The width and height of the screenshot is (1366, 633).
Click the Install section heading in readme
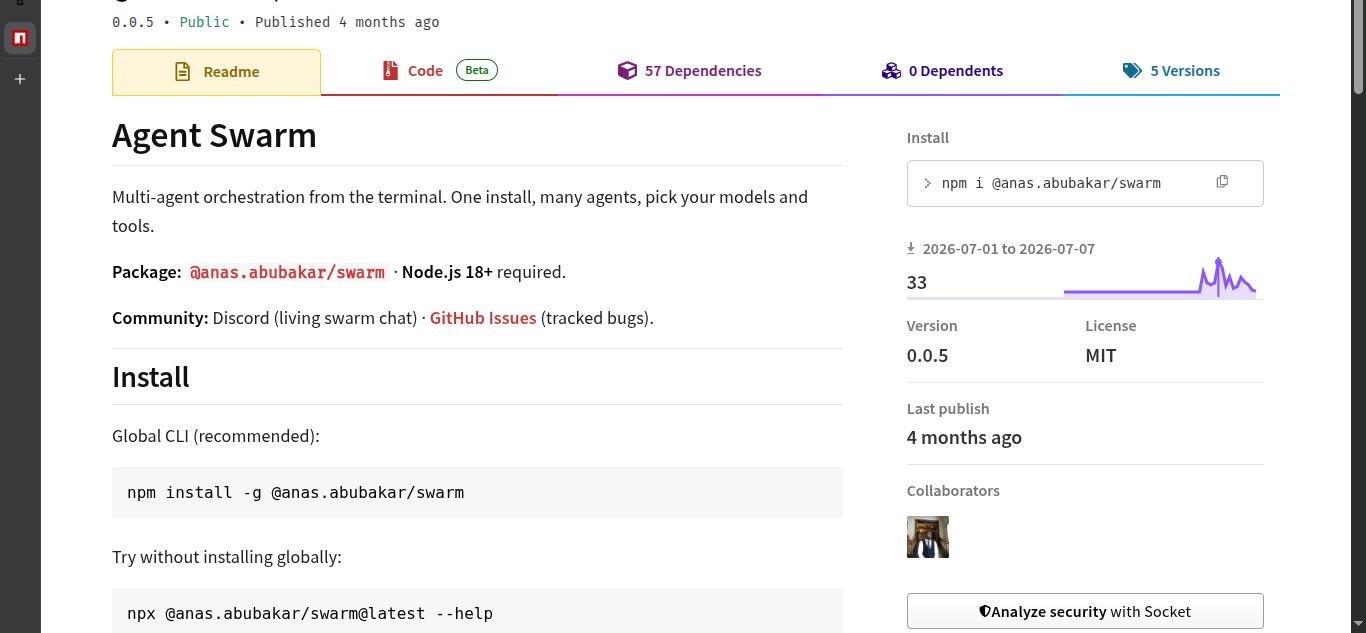[x=151, y=377]
